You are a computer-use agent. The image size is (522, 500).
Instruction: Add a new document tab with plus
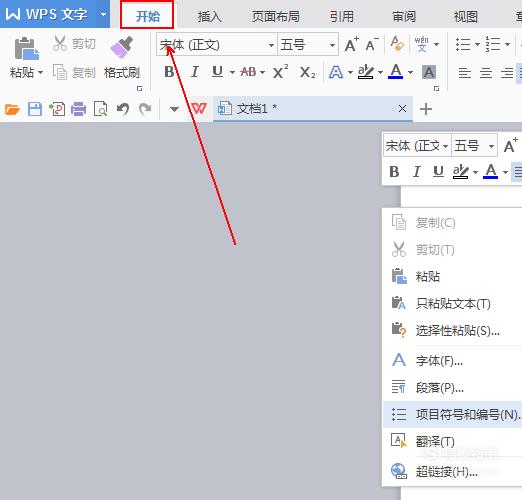426,109
